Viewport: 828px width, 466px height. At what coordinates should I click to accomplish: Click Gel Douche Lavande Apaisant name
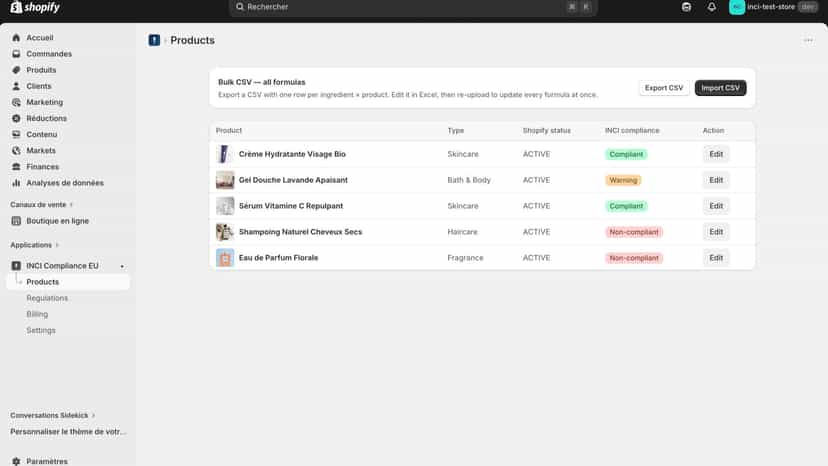(x=293, y=180)
